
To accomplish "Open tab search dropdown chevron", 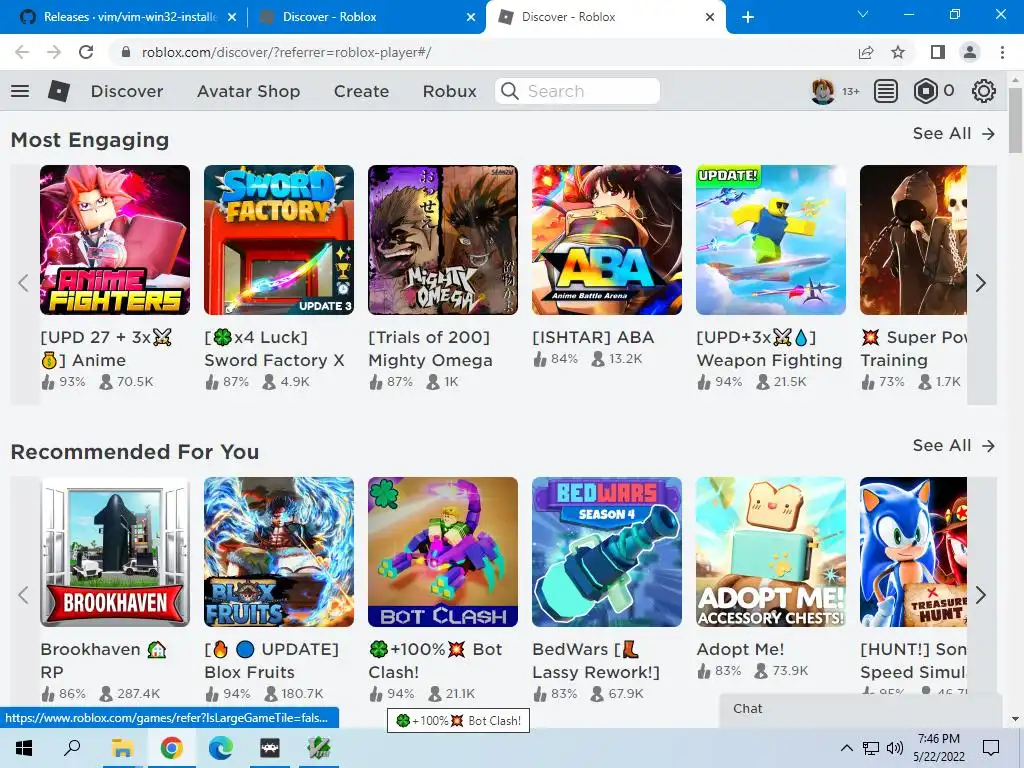I will (x=863, y=14).
